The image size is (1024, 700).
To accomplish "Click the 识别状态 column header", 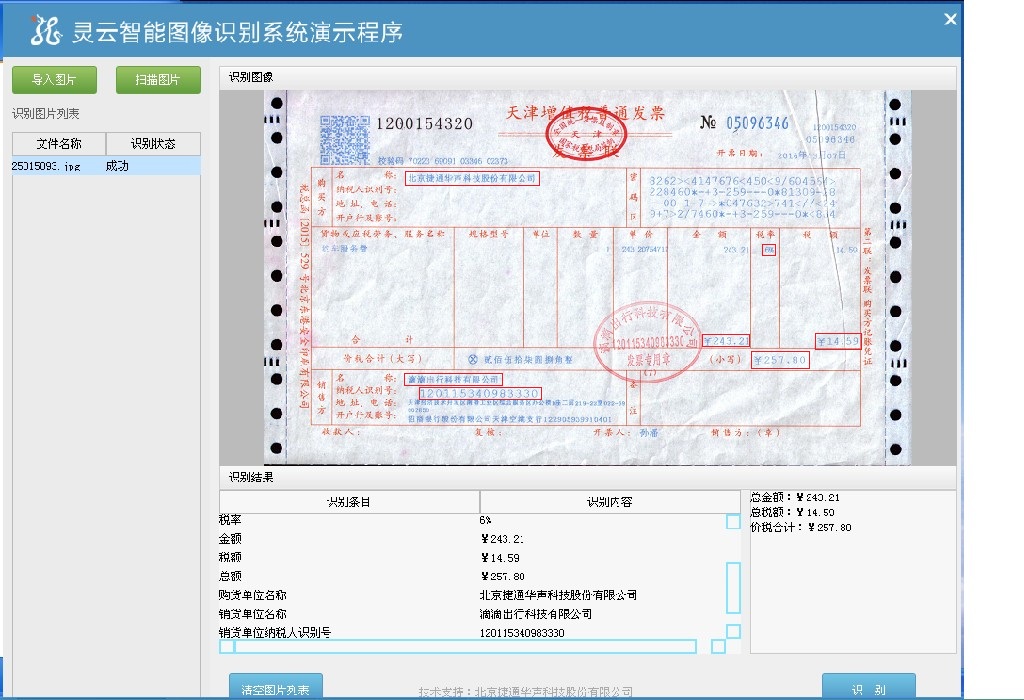I will click(153, 144).
